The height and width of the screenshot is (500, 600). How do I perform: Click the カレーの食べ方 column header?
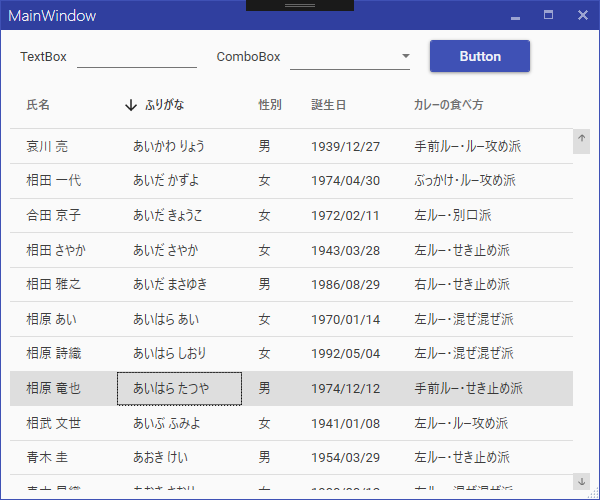point(449,105)
